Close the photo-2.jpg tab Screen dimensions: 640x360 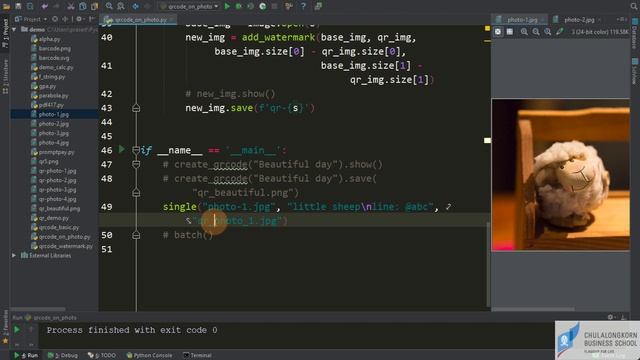[x=599, y=20]
